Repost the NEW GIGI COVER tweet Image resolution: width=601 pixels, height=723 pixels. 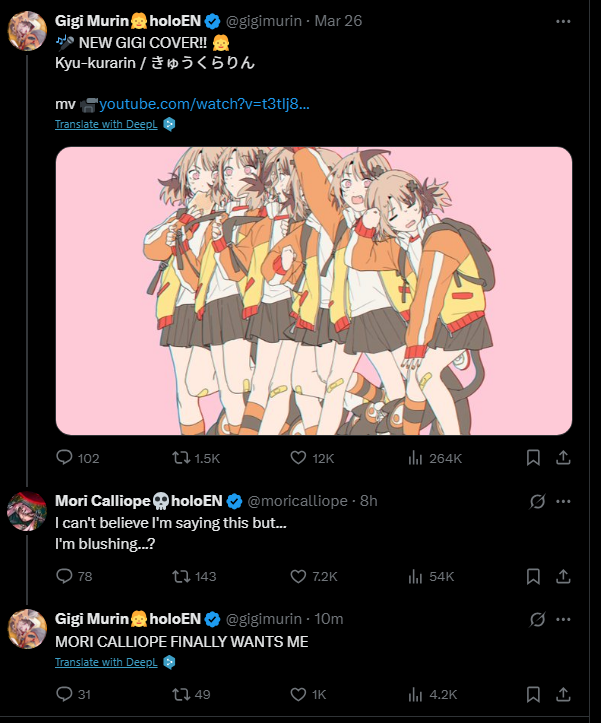coord(181,458)
